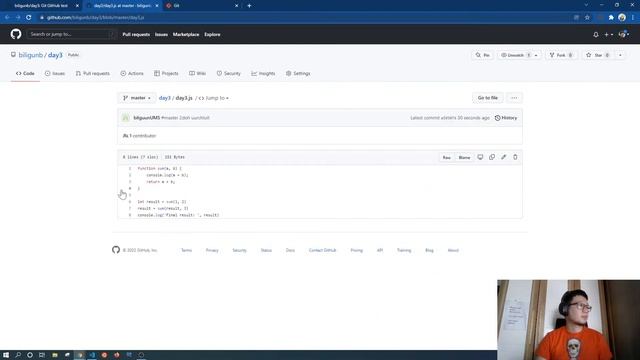Viewport: 640px width, 360px height.
Task: Open the footer Security link
Action: 239,250
